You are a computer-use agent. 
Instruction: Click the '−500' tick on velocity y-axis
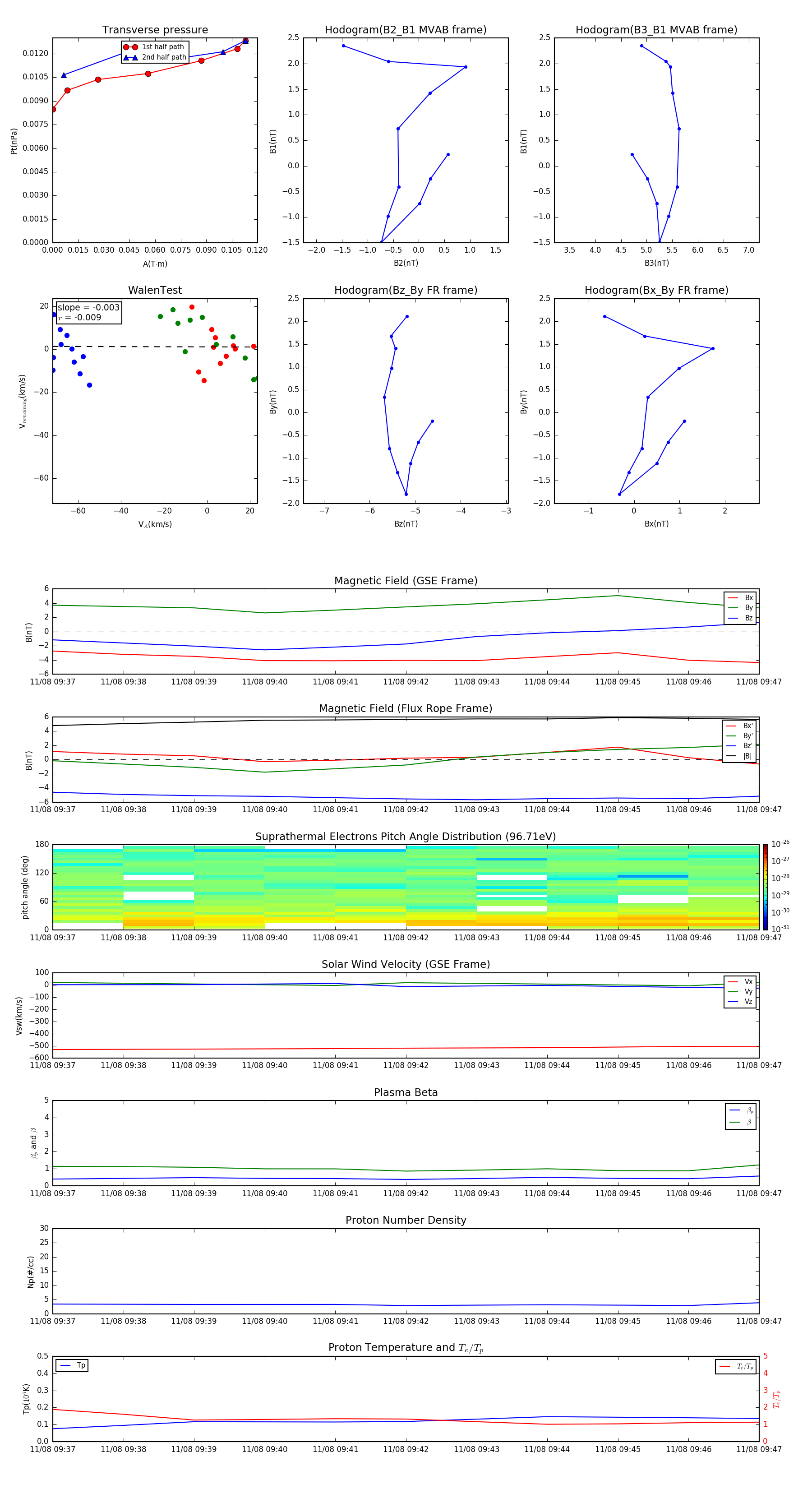coord(39,1045)
